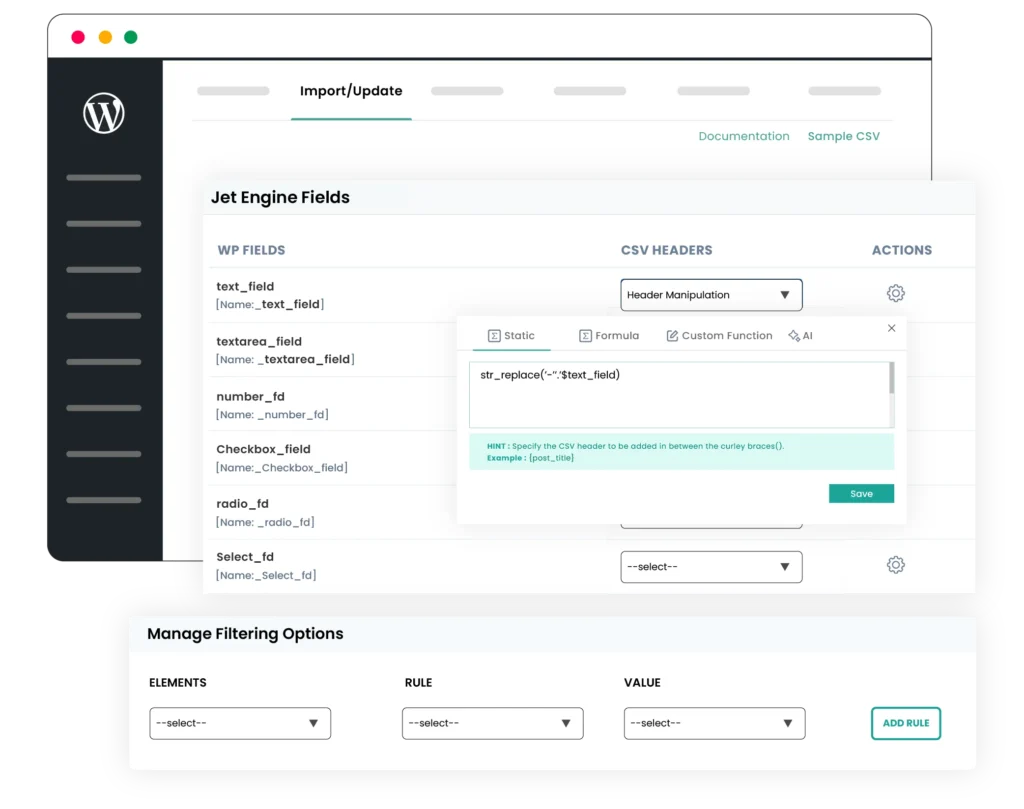Click the AI sparkle icon
The height and width of the screenshot is (809, 1024).
tap(793, 336)
